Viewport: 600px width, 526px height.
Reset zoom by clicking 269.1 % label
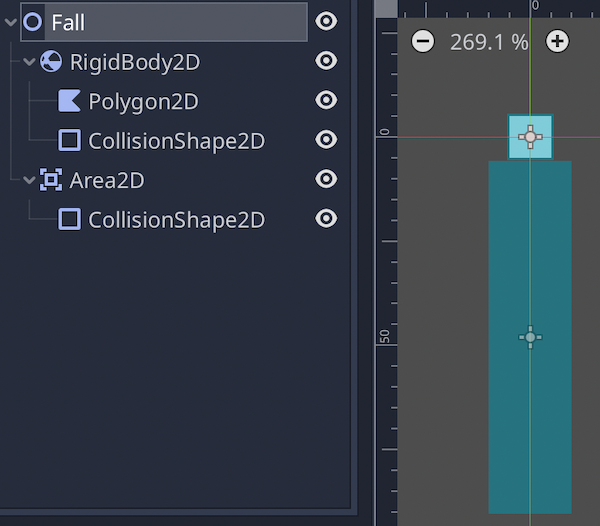click(x=489, y=42)
